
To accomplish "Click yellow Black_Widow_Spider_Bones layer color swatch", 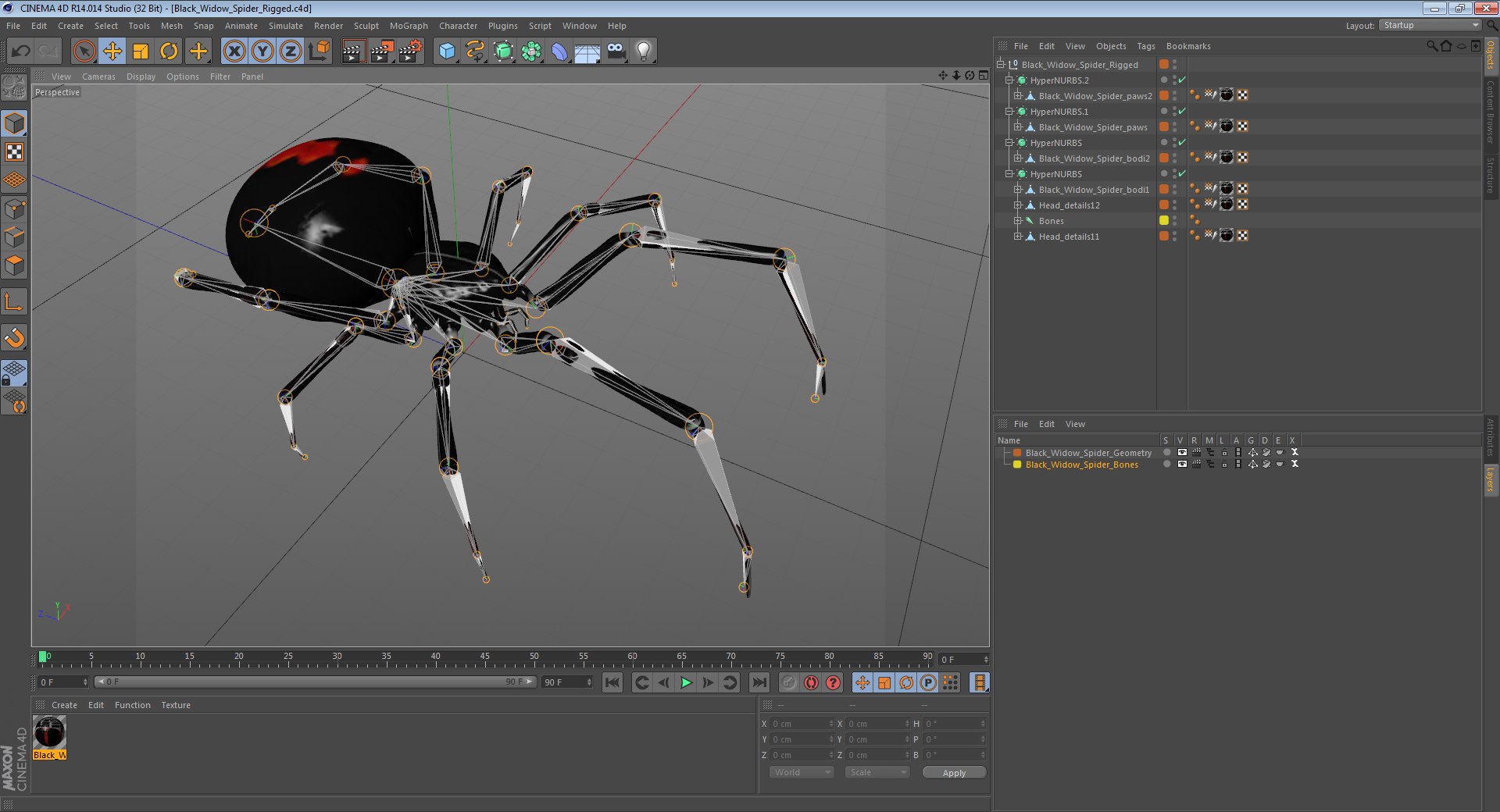I will [x=1017, y=465].
